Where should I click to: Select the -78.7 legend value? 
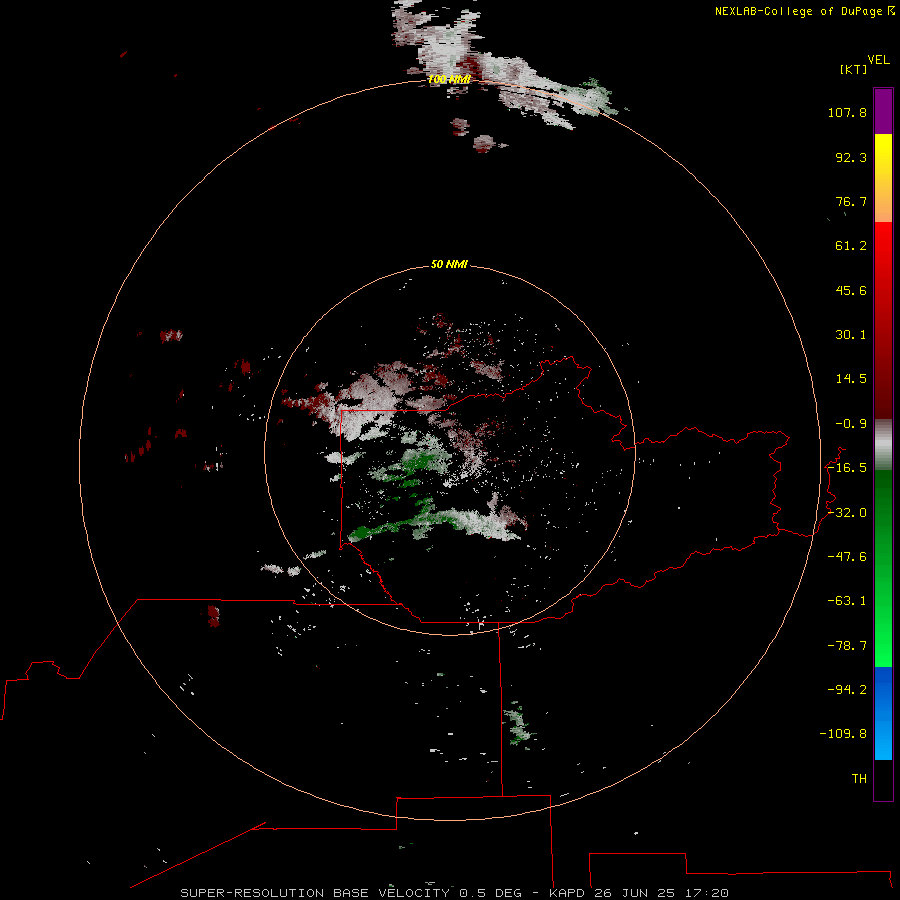[x=847, y=646]
